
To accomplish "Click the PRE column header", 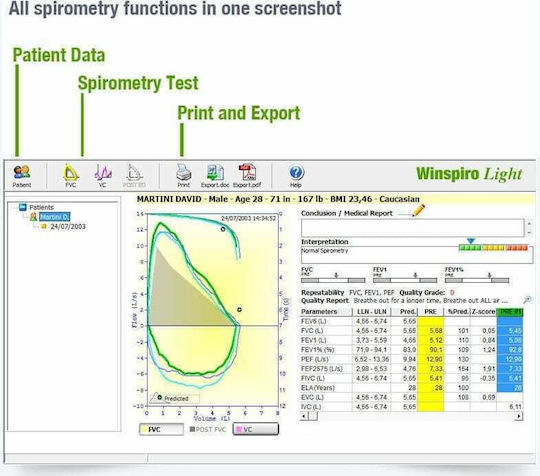I will [x=430, y=312].
